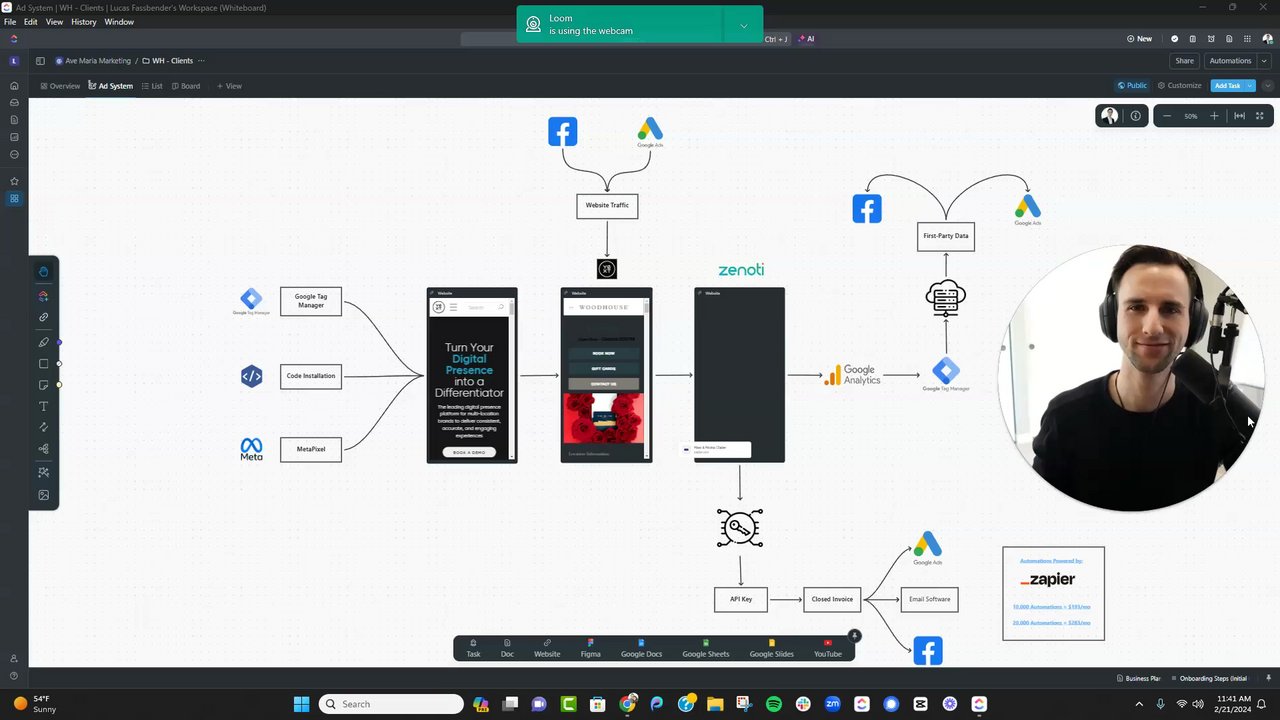Select the hand pan tool

(43, 271)
